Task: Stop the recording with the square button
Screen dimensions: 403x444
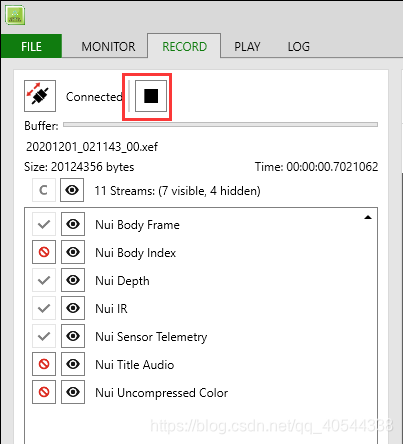Action: 151,96
